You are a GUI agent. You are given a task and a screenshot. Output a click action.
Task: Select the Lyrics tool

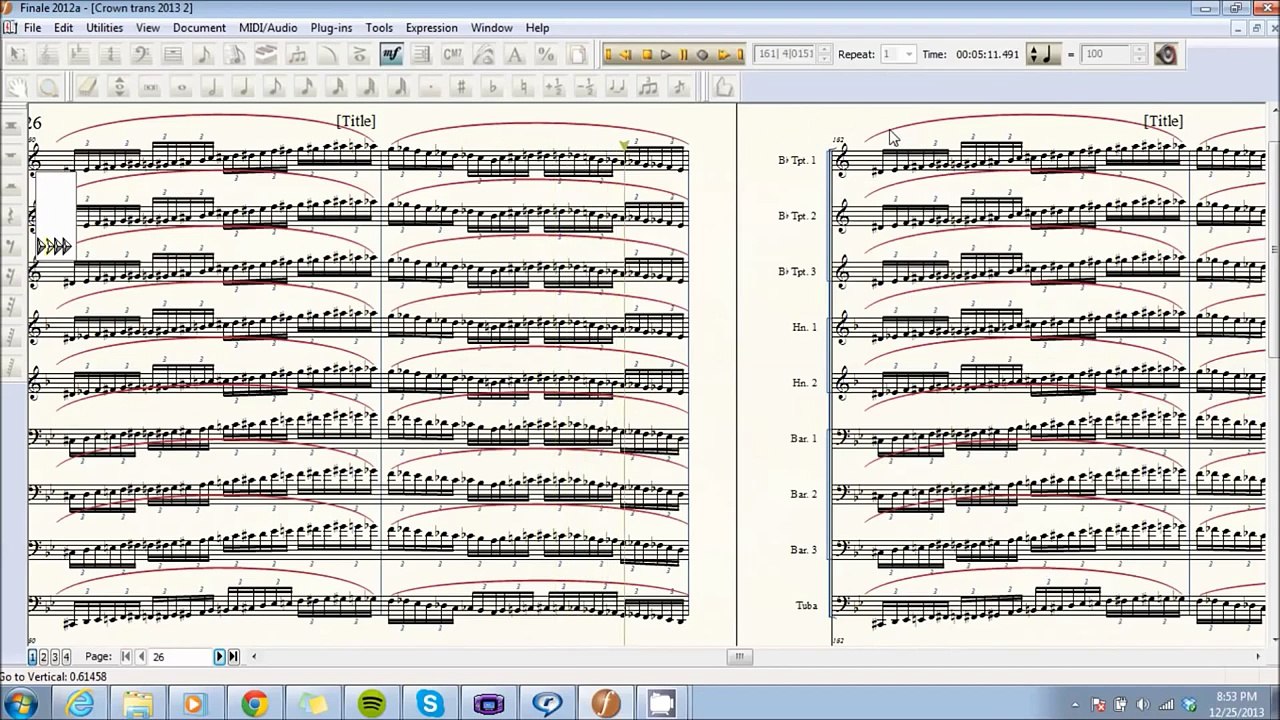click(483, 54)
